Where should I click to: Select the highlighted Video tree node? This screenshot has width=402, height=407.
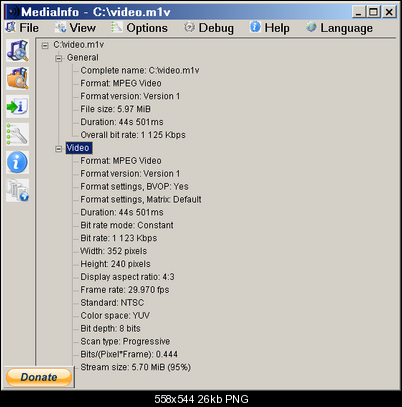(x=78, y=148)
